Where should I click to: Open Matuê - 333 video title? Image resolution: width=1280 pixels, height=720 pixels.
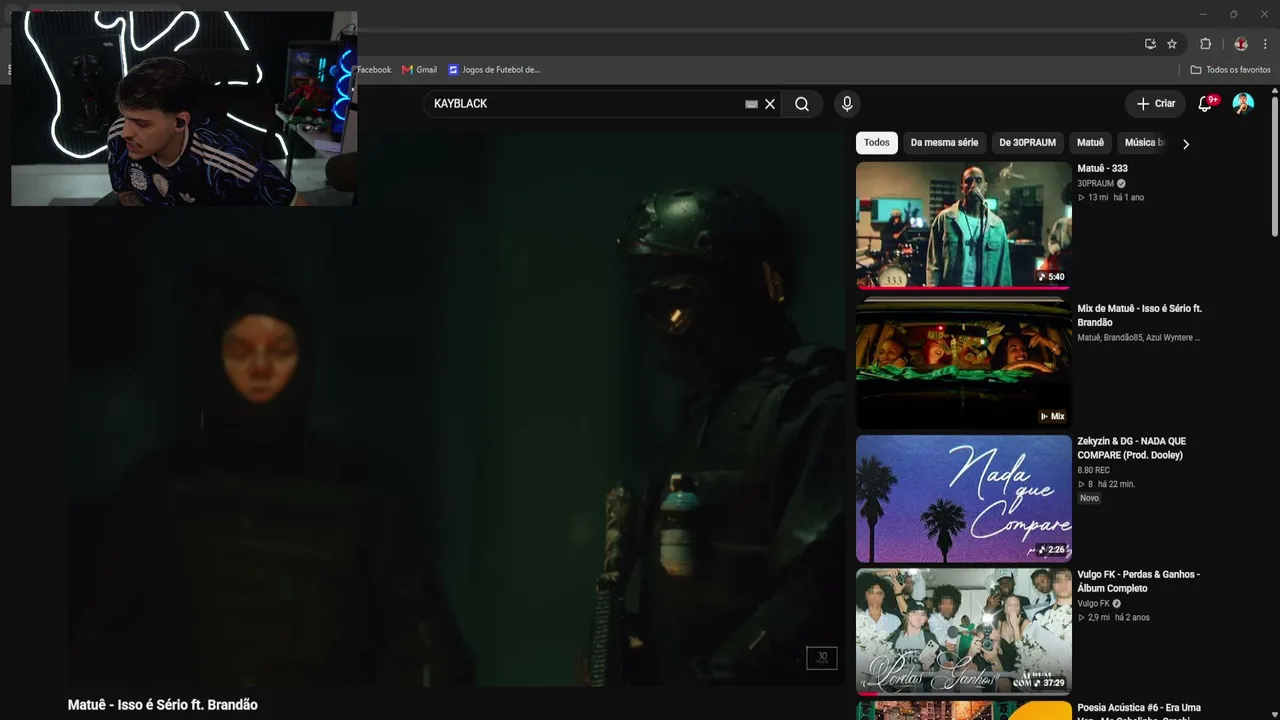click(x=1102, y=169)
